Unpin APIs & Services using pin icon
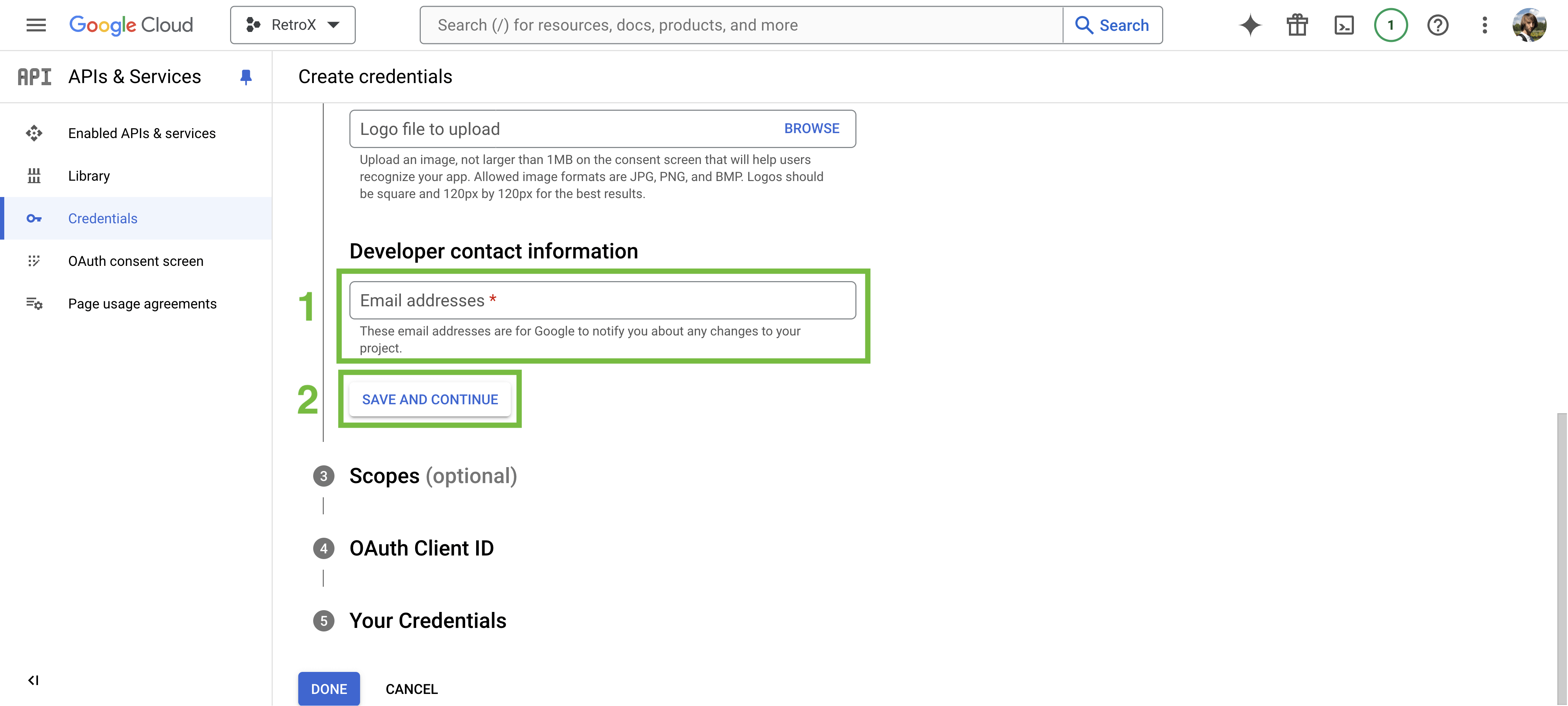 click(x=246, y=77)
